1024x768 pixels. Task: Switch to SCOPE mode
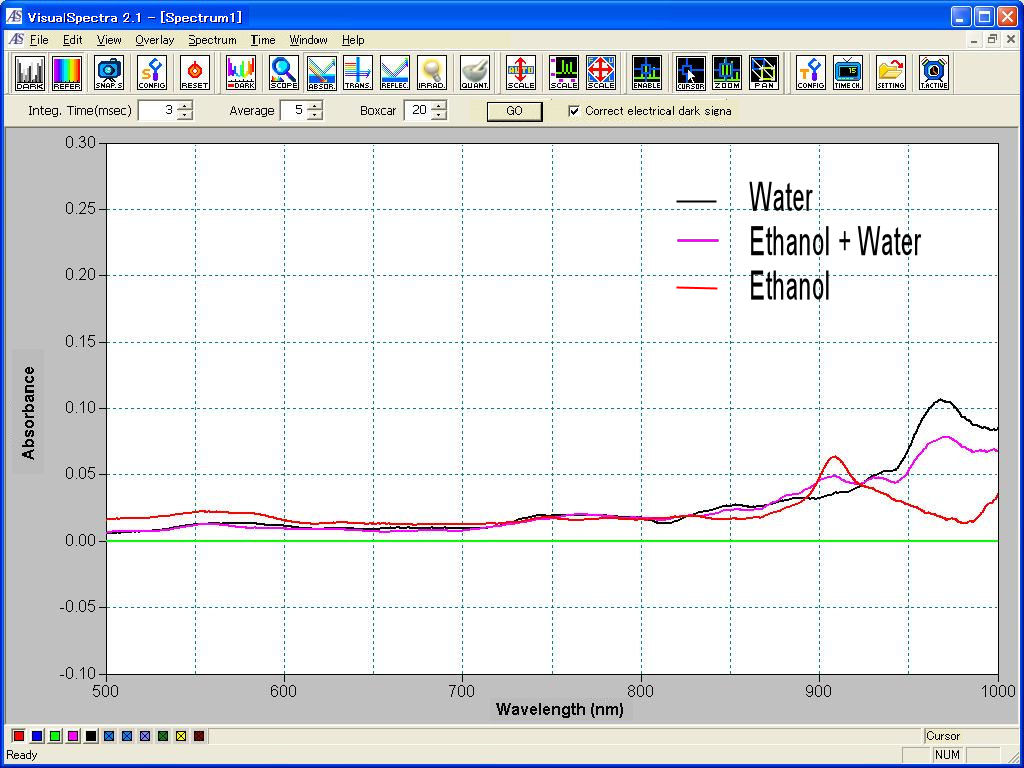(x=282, y=72)
